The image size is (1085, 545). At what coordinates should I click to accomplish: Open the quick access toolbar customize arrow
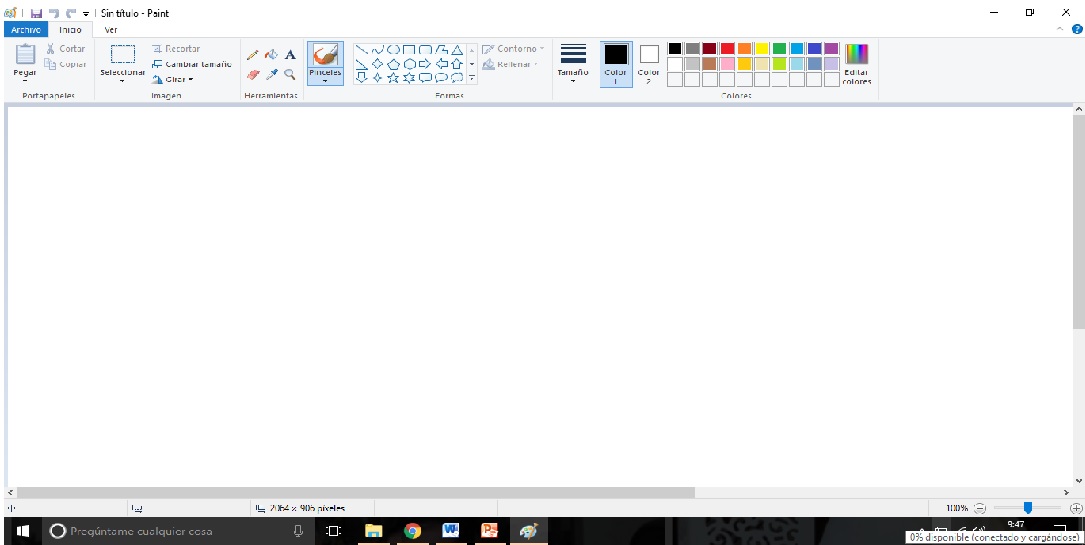tap(86, 14)
